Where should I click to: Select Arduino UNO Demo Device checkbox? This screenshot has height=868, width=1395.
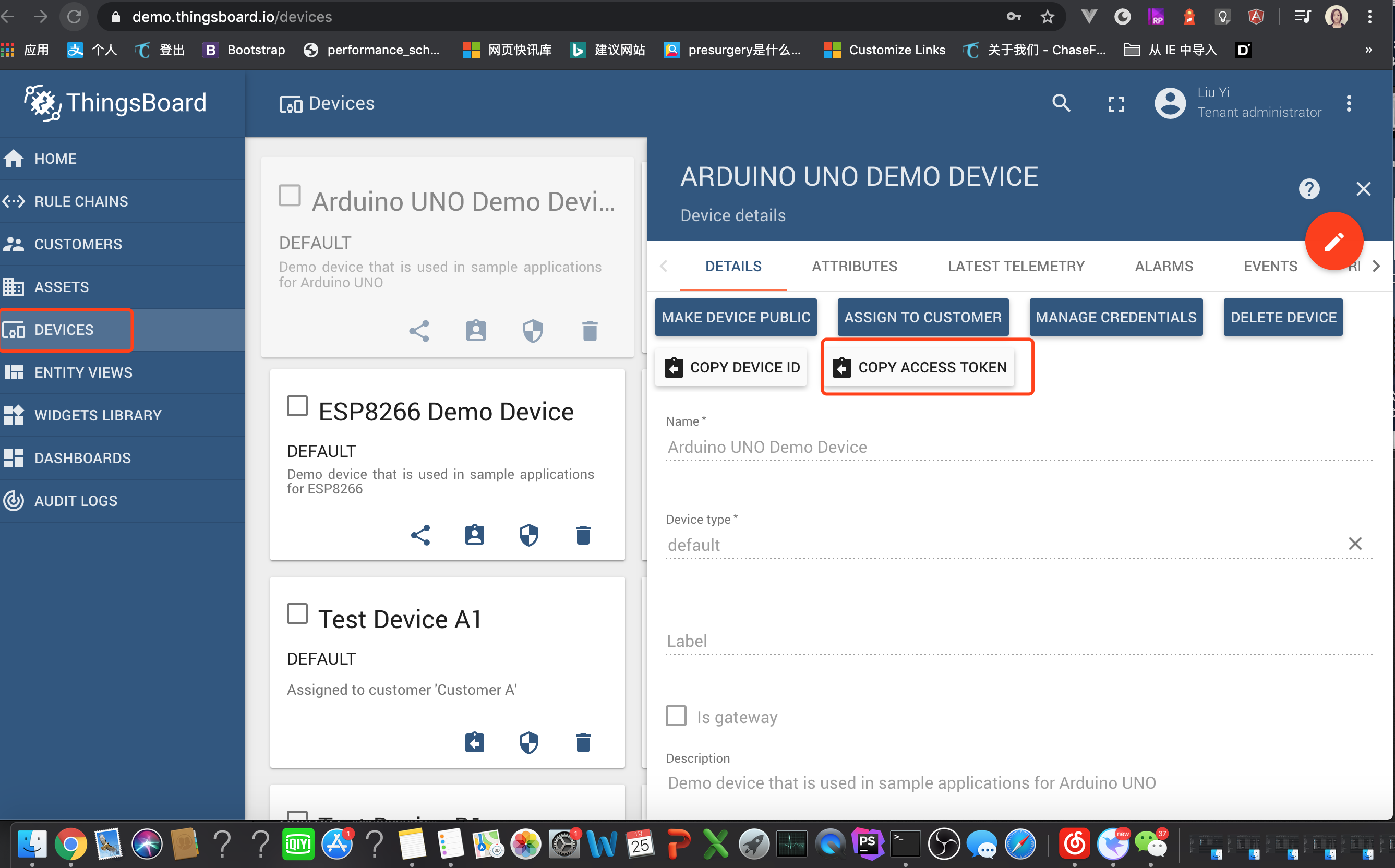[290, 196]
